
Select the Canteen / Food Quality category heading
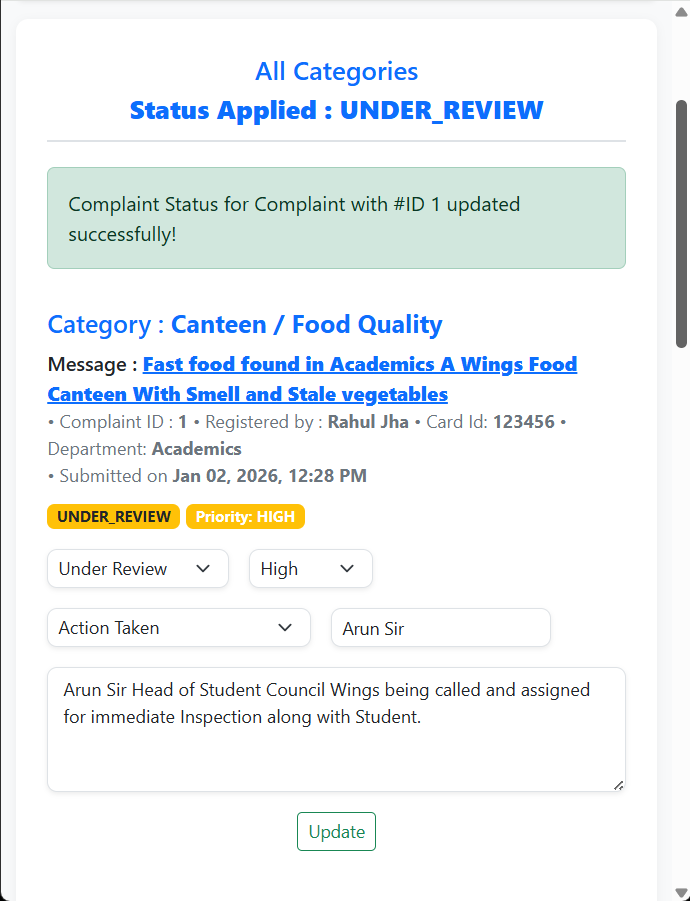(306, 325)
